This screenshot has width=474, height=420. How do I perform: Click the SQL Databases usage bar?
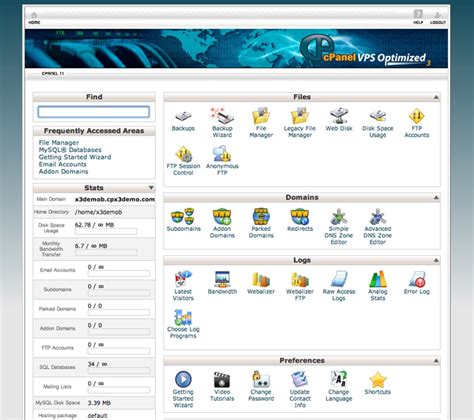[x=119, y=371]
